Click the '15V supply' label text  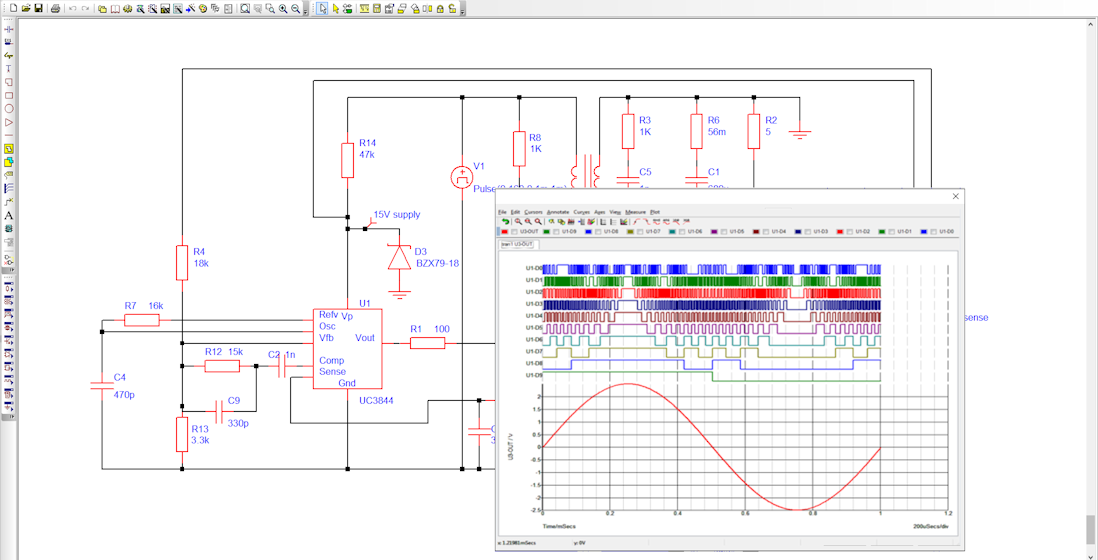pos(397,214)
